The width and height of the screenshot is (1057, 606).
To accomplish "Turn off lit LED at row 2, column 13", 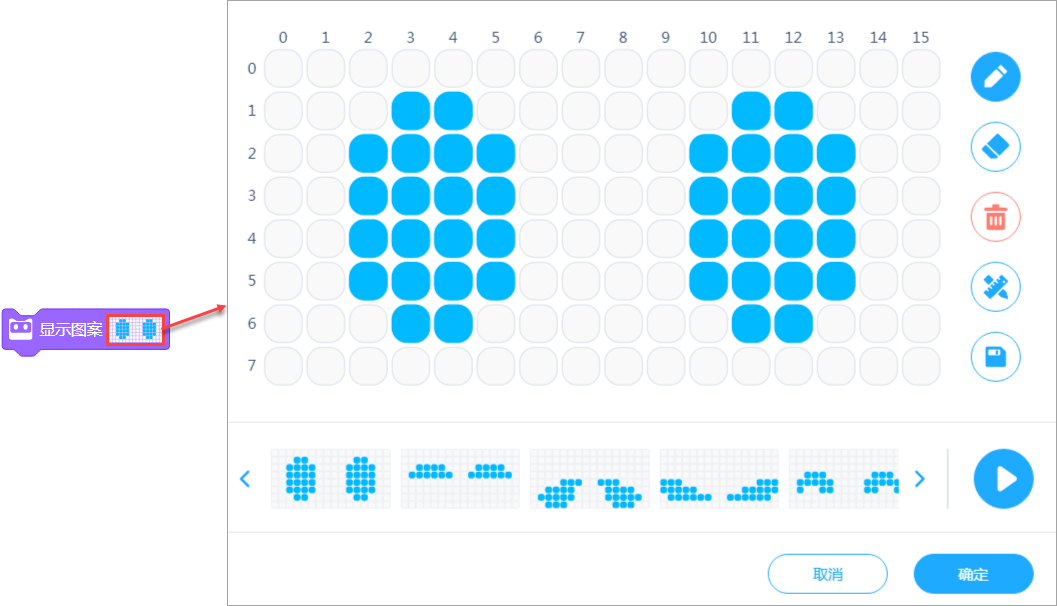I will click(835, 153).
